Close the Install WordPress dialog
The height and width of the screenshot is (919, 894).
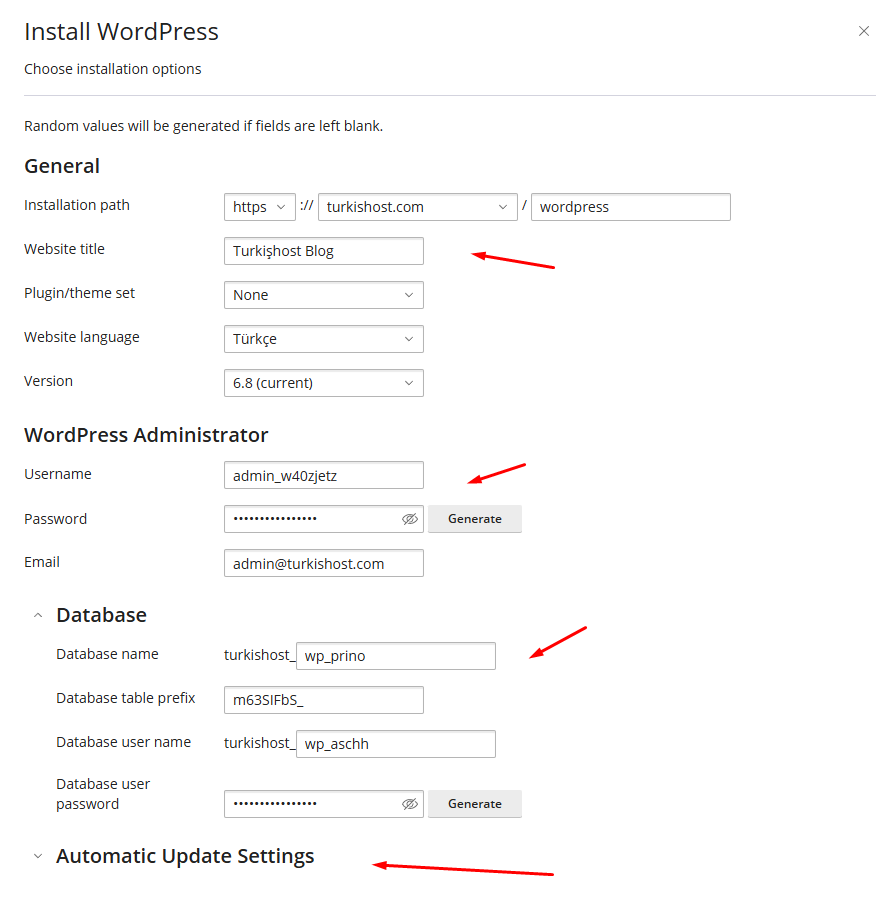click(864, 31)
